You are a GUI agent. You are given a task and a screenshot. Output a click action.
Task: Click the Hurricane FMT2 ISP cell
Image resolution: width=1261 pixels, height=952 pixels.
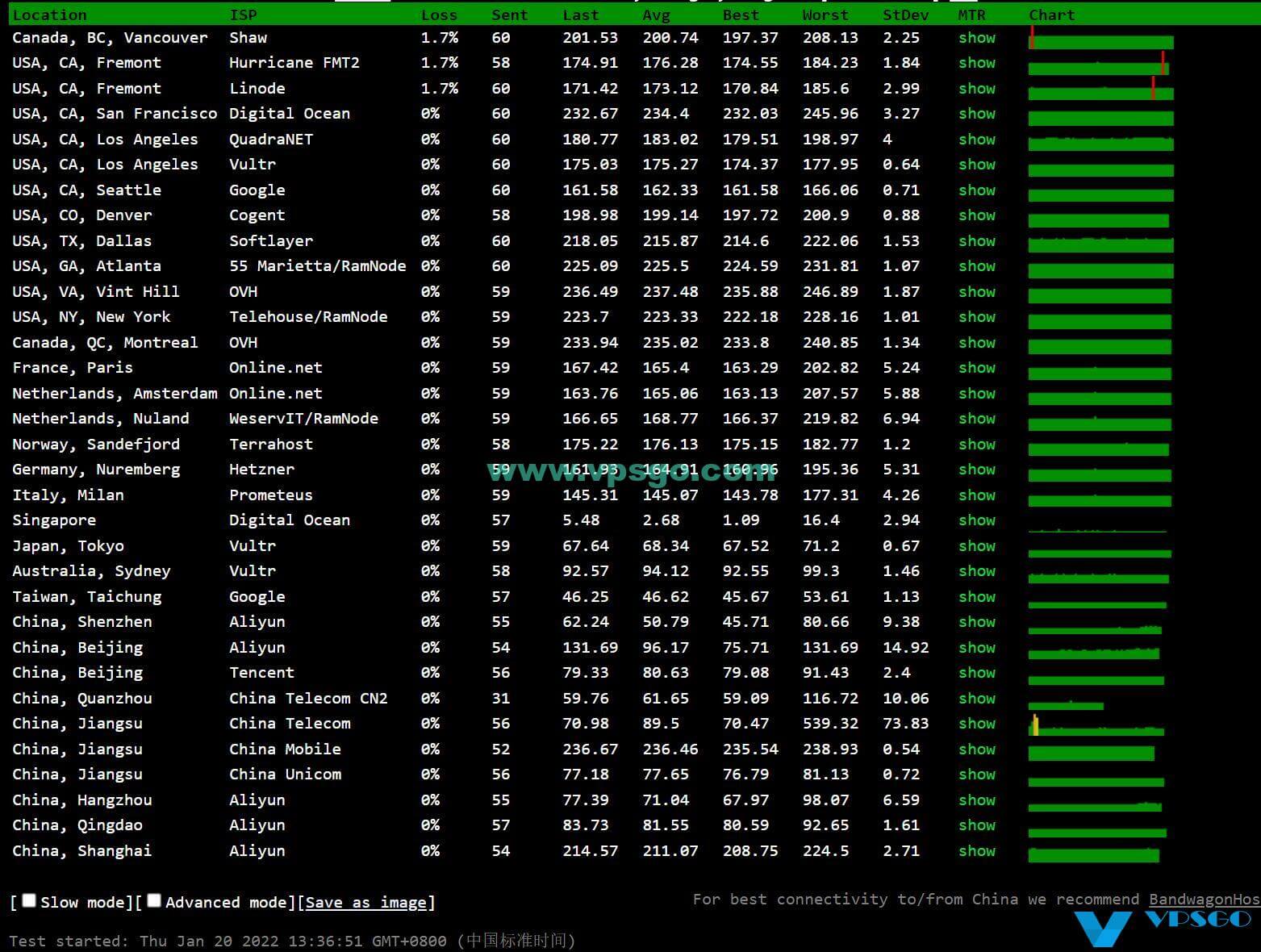click(294, 63)
